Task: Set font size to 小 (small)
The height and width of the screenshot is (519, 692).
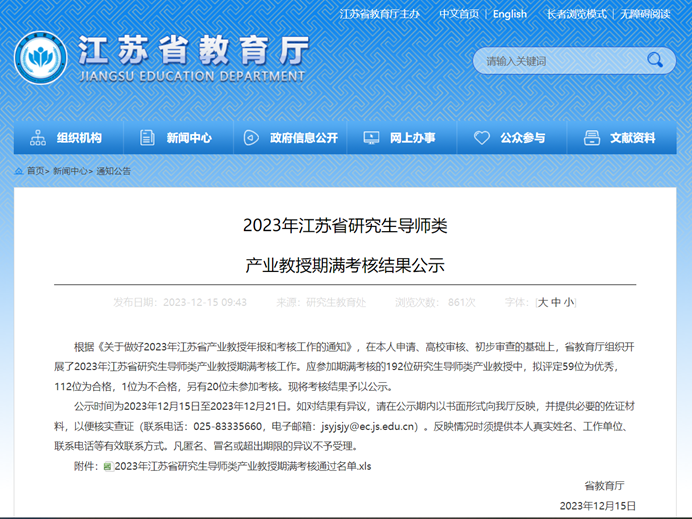Action: click(568, 302)
